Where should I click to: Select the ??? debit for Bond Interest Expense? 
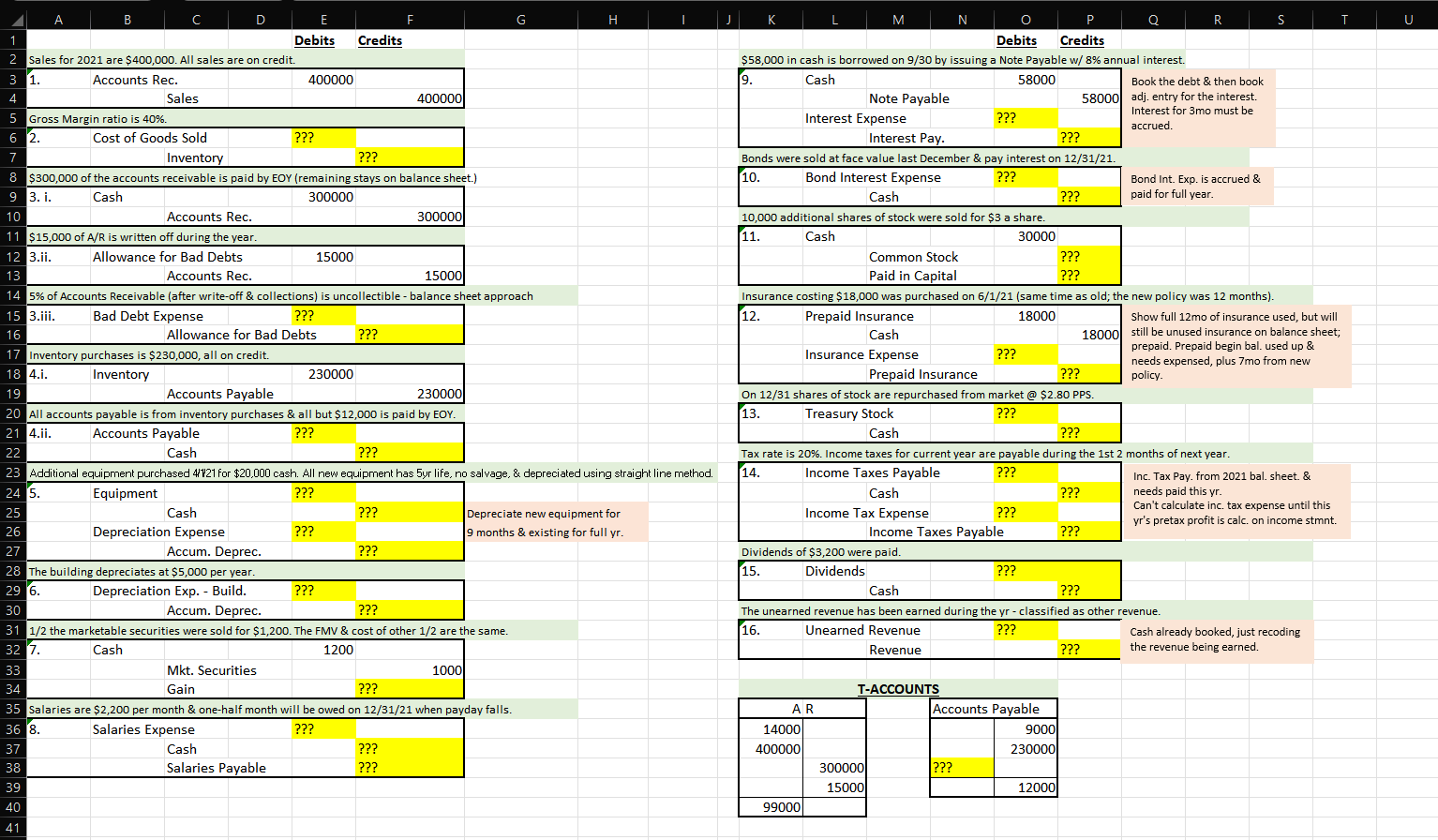pos(1026,177)
